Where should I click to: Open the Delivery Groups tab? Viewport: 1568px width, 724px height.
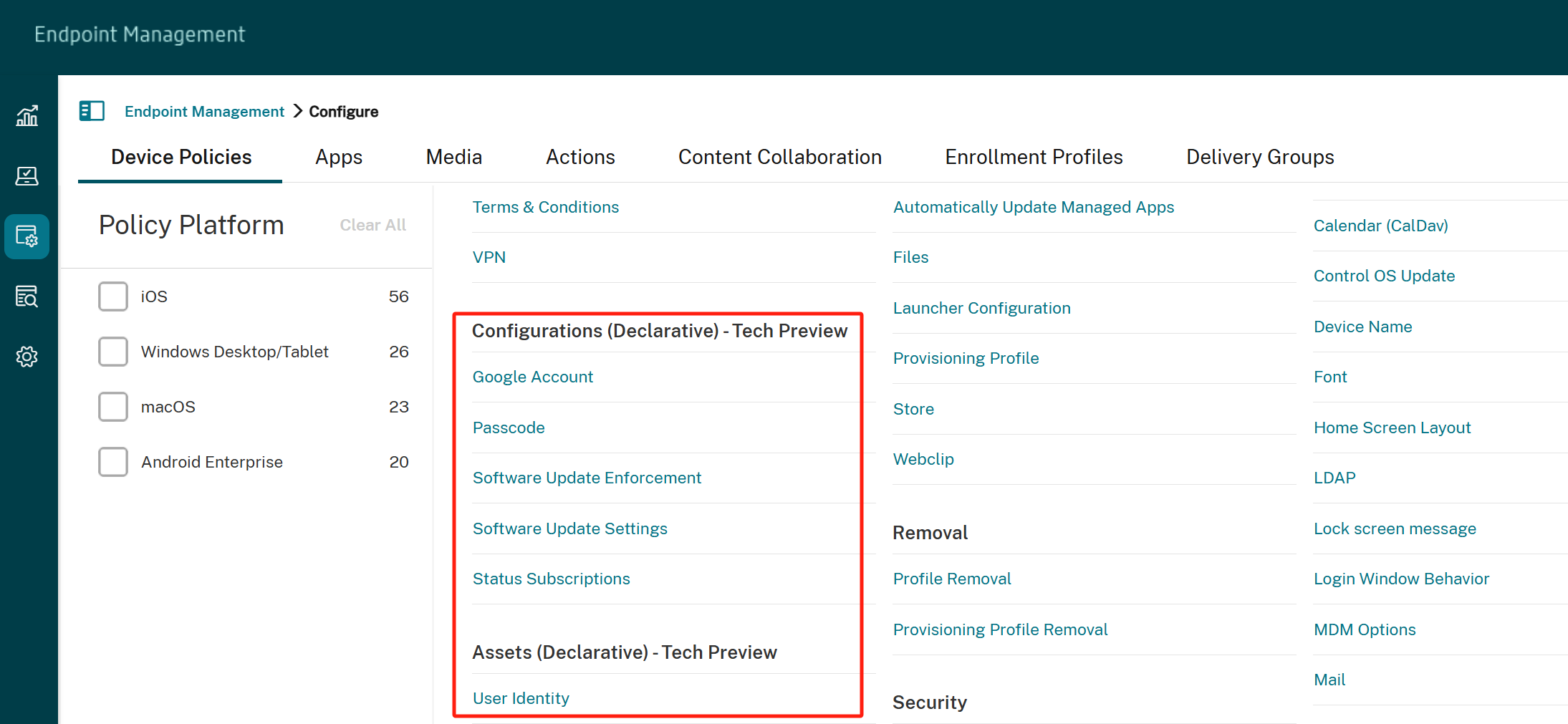(1259, 157)
